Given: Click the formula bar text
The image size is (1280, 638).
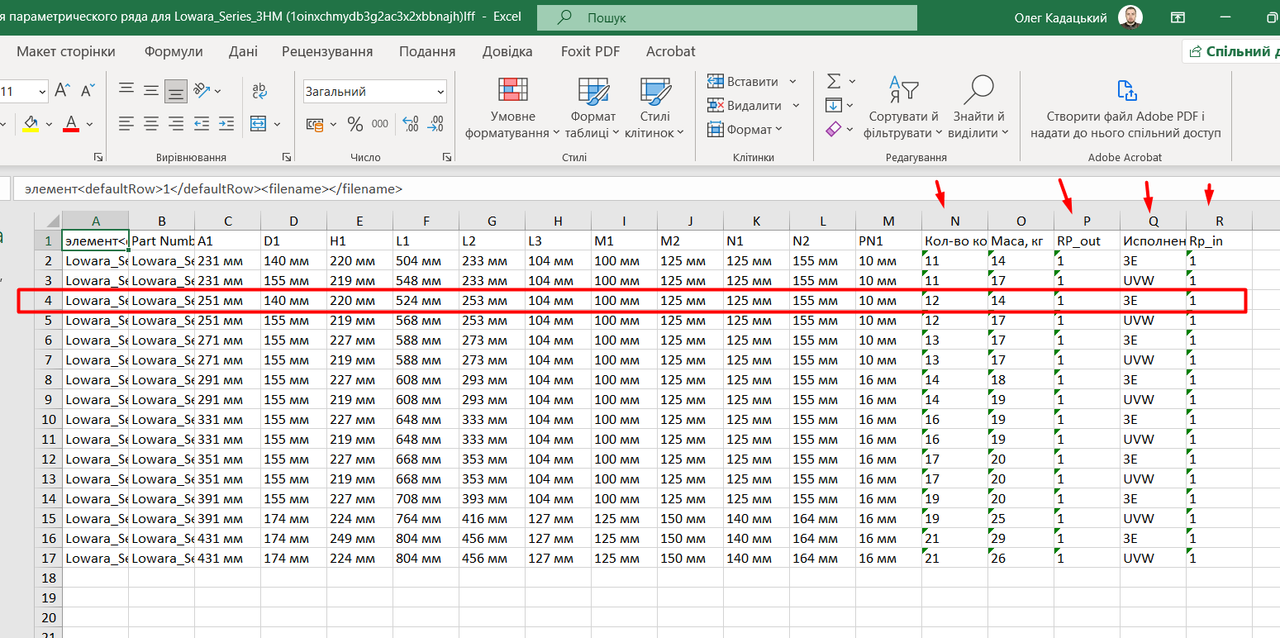Looking at the screenshot, I should tap(214, 188).
